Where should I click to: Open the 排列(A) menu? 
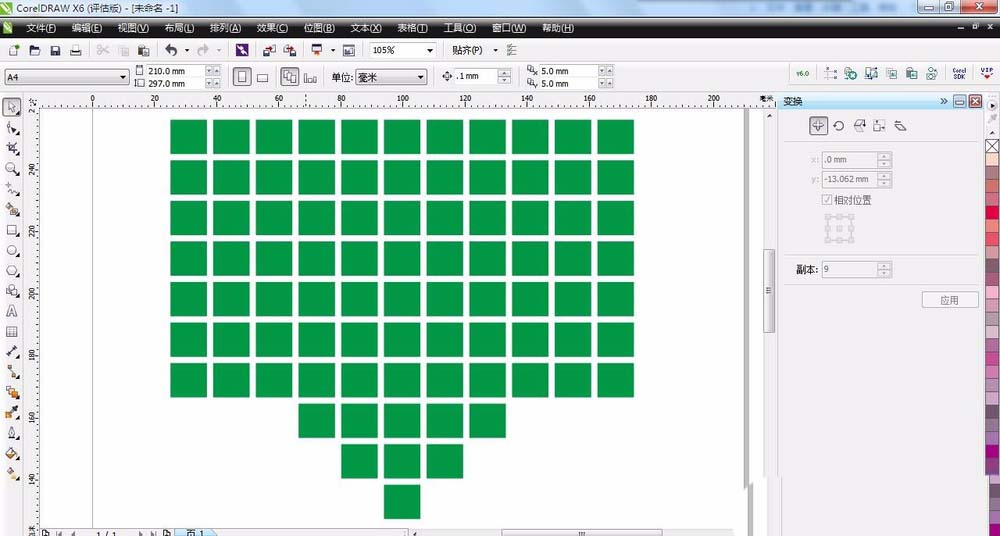[226, 28]
